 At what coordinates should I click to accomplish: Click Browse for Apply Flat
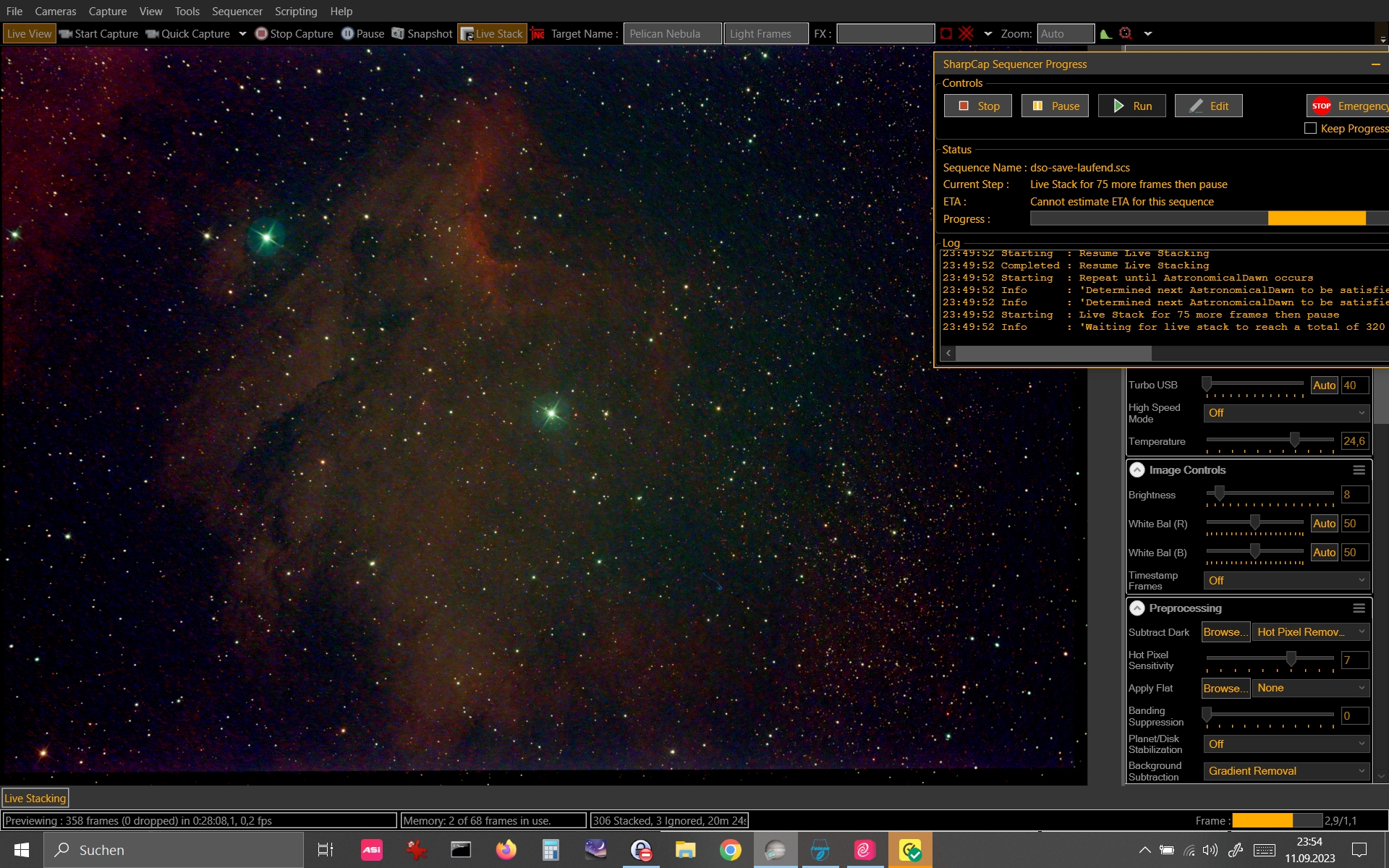(x=1226, y=689)
